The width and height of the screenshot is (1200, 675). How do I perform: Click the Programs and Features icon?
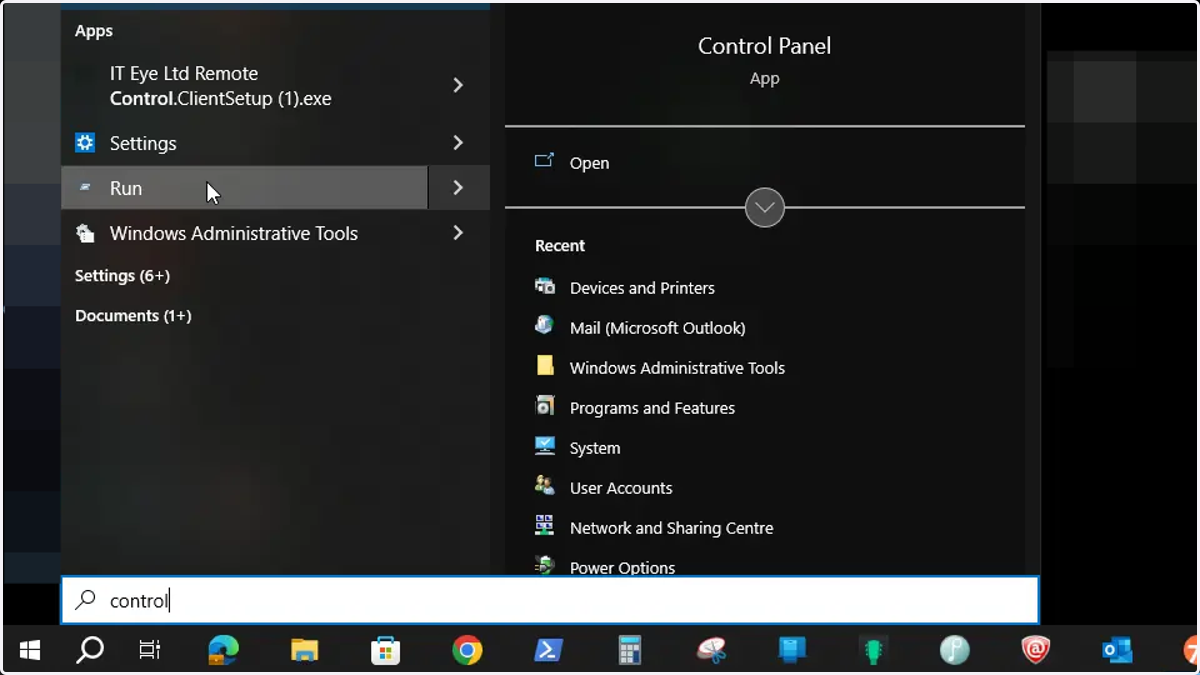[x=545, y=406]
